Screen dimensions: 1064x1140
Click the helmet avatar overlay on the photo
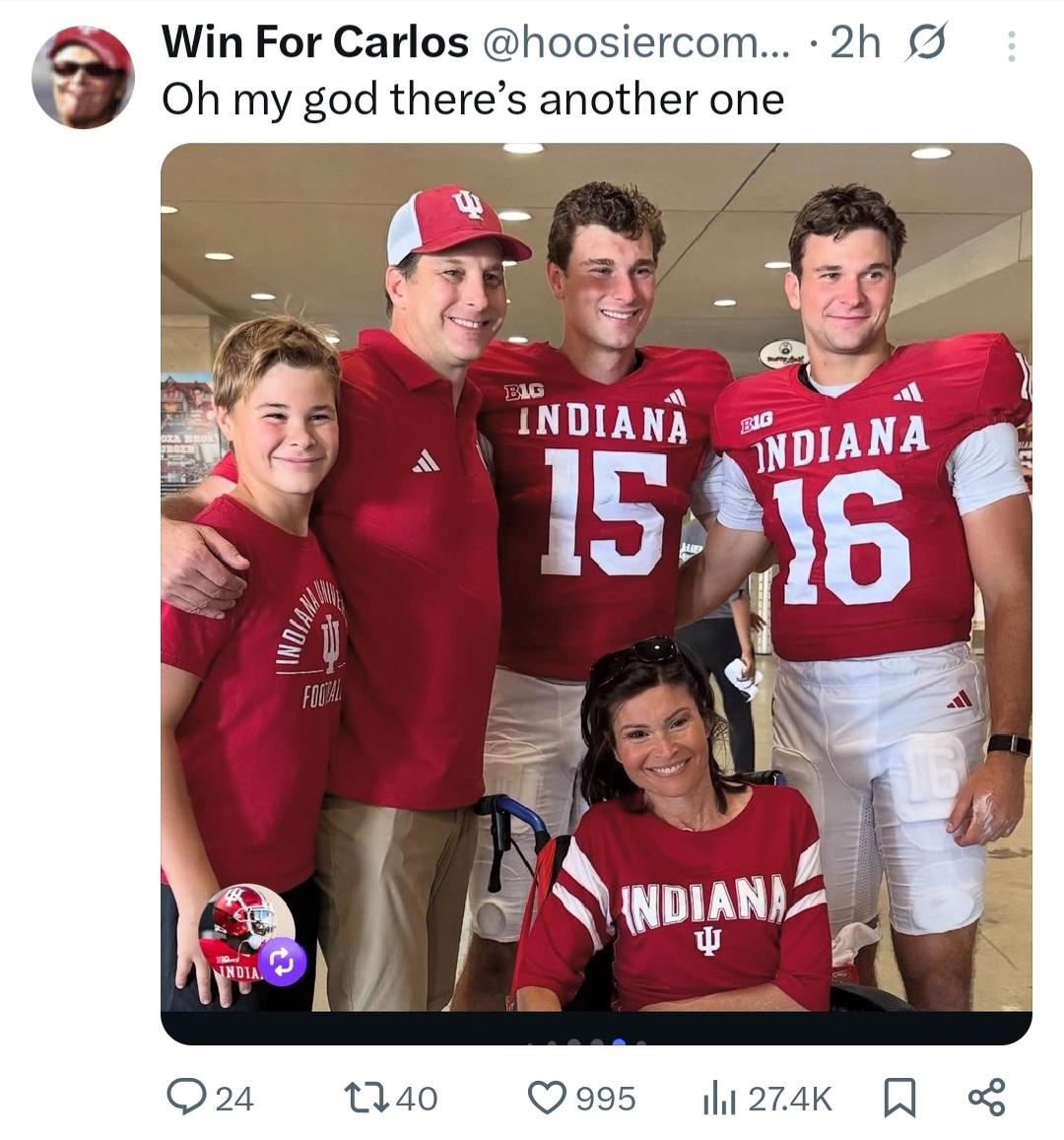tap(239, 926)
